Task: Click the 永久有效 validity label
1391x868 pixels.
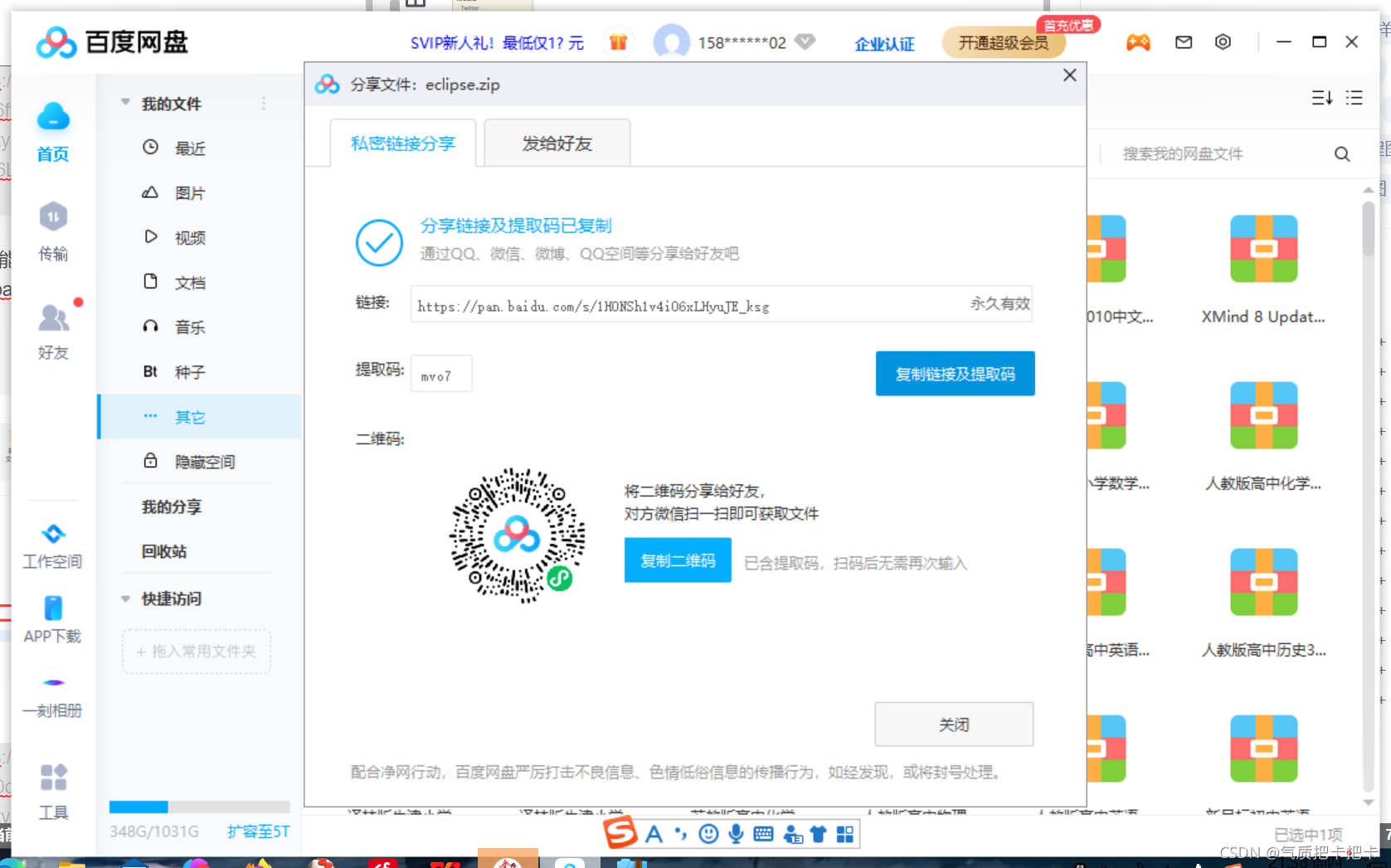Action: (1000, 304)
